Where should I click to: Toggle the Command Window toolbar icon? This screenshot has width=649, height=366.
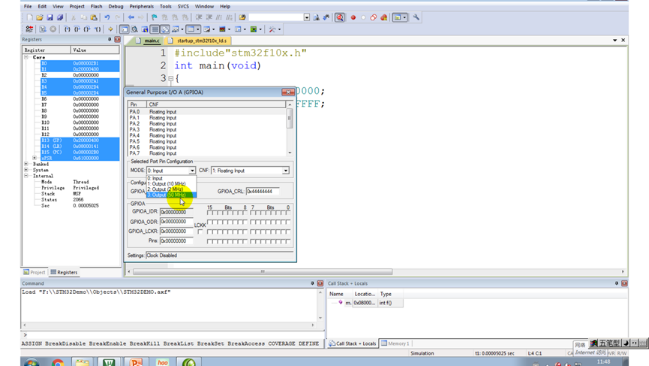[124, 29]
